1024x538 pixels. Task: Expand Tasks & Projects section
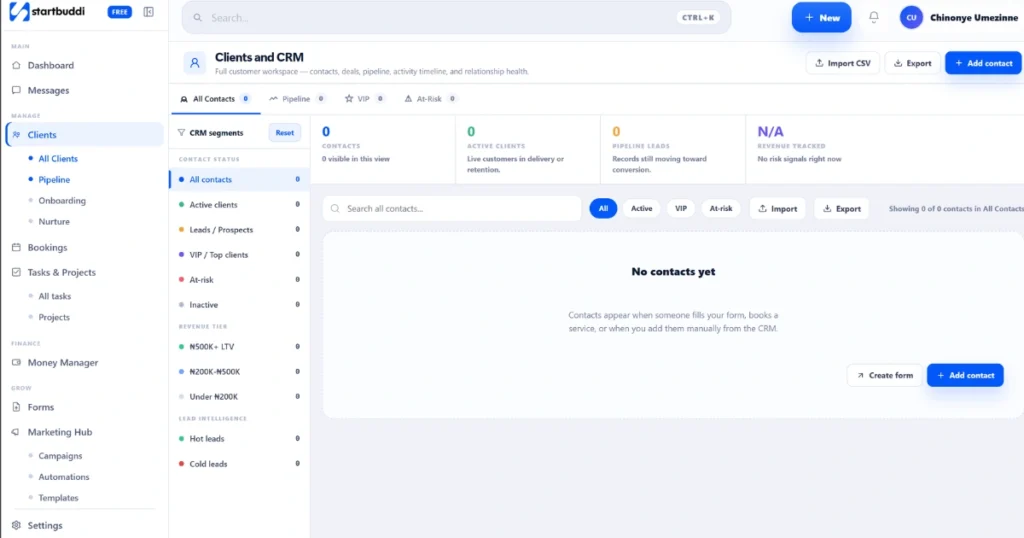click(61, 272)
